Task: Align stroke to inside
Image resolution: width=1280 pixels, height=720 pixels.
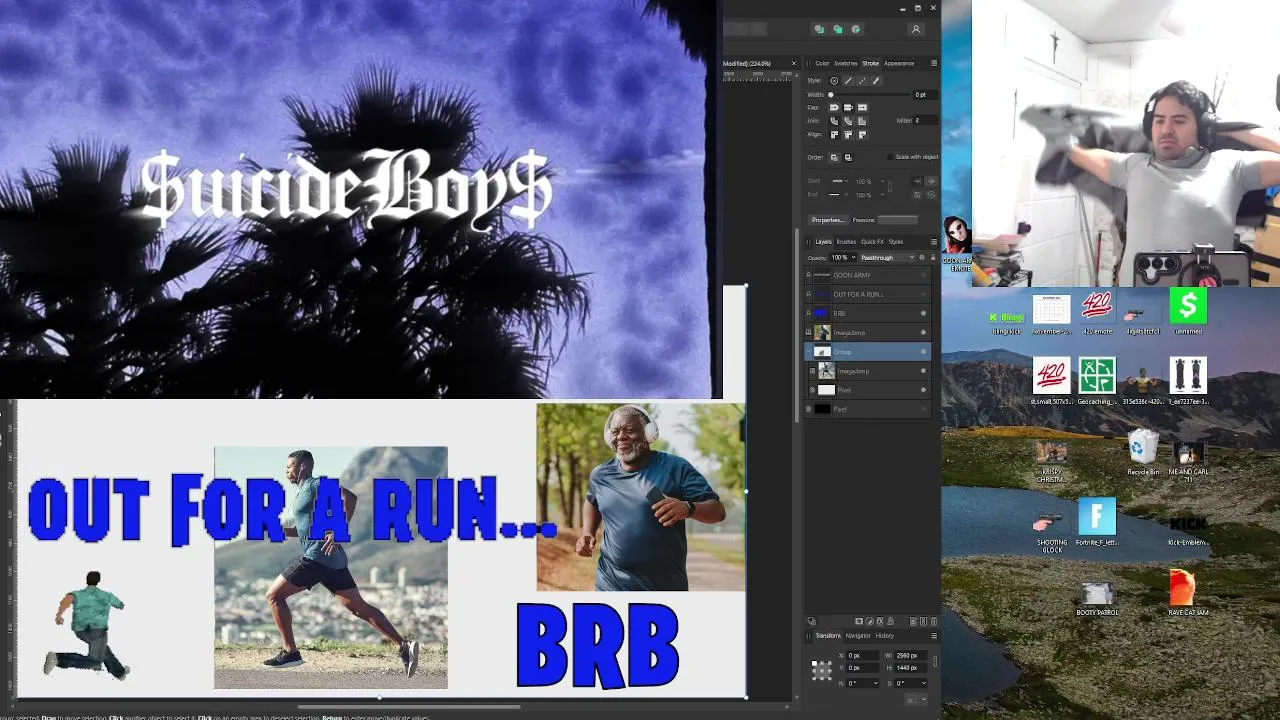Action: click(848, 135)
